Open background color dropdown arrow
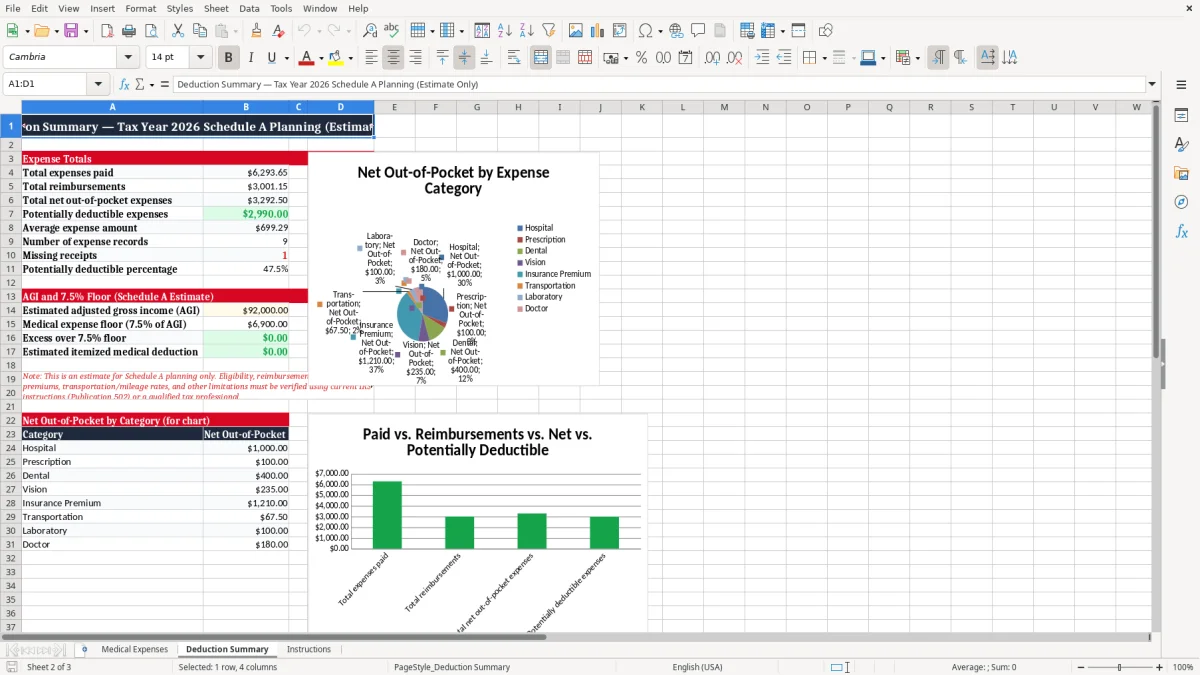Viewport: 1200px width, 675px height. coord(350,58)
